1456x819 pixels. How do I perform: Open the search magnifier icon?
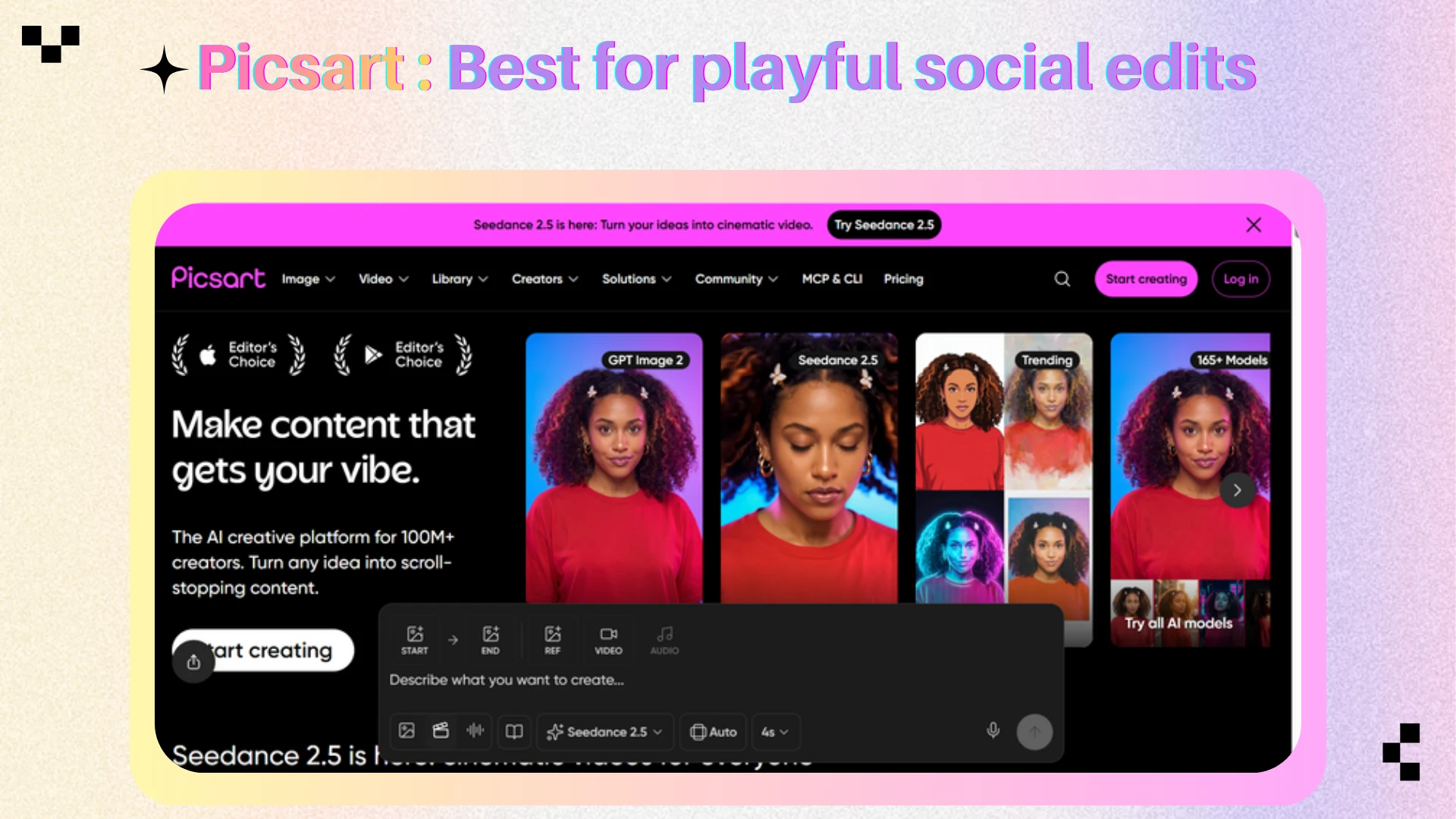[x=1062, y=279]
